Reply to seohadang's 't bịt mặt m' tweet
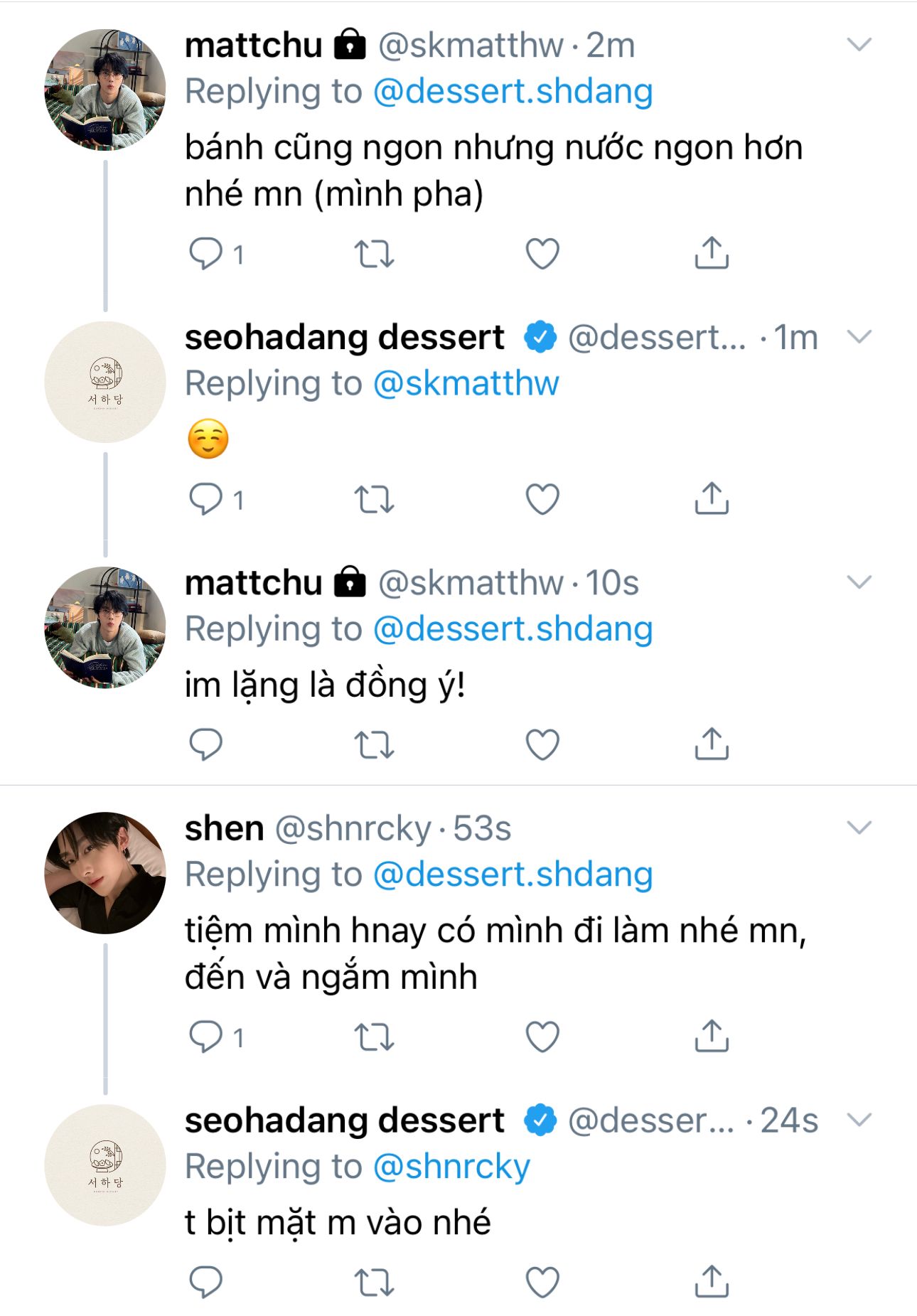The image size is (917, 1316). point(206,1282)
